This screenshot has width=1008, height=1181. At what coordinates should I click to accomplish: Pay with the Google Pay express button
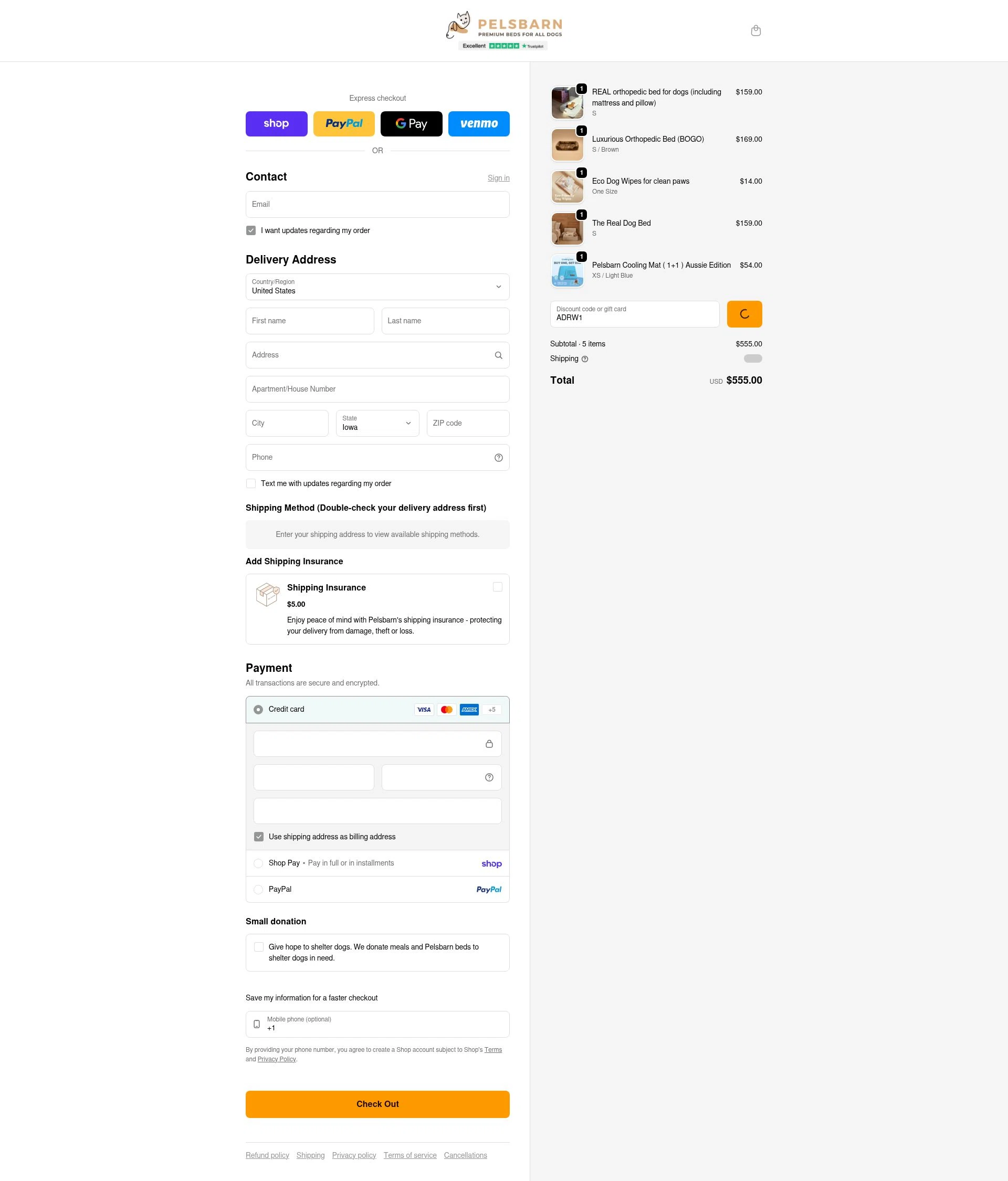(411, 124)
